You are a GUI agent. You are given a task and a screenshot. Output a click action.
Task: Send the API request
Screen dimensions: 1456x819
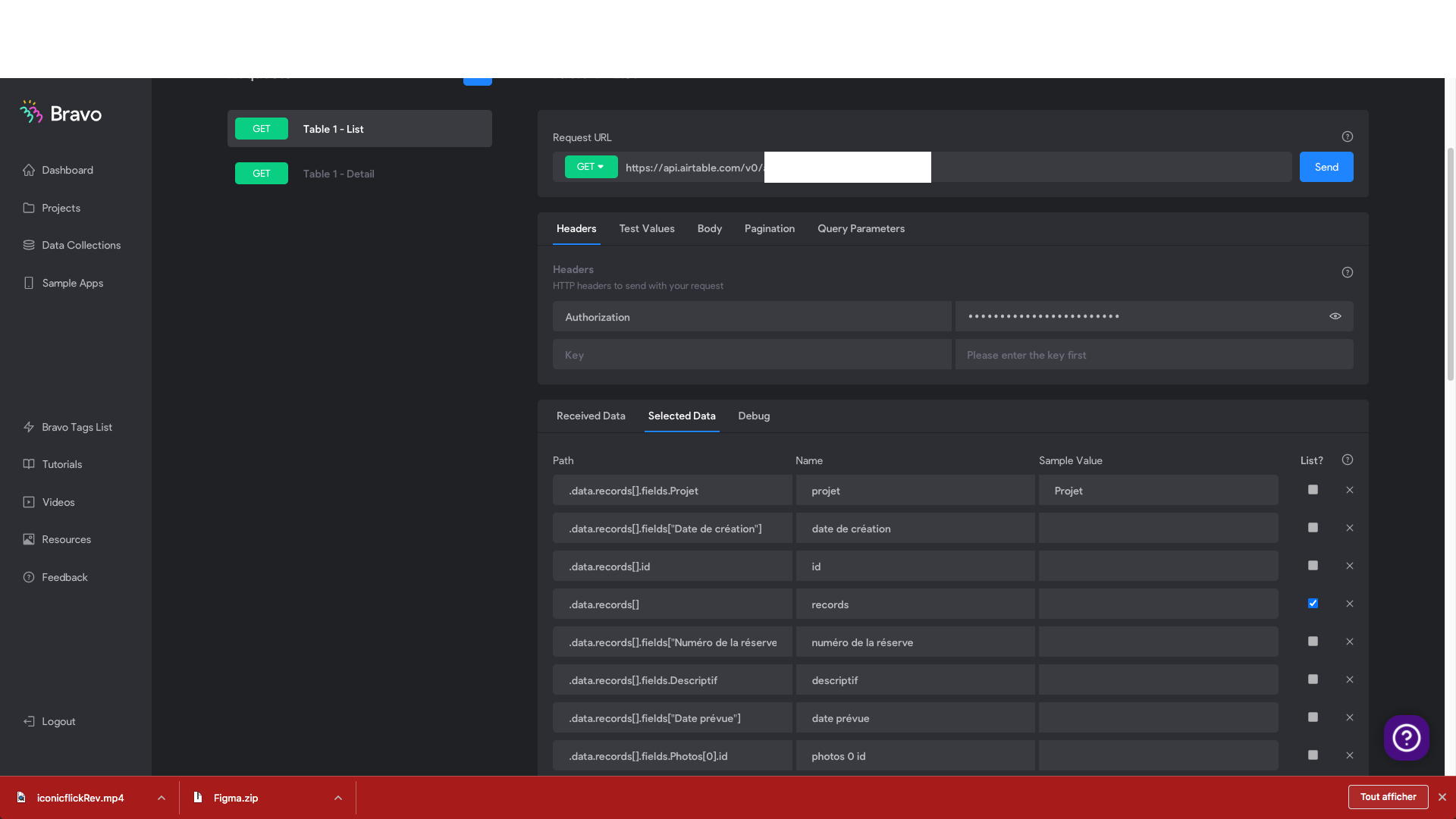[1326, 167]
